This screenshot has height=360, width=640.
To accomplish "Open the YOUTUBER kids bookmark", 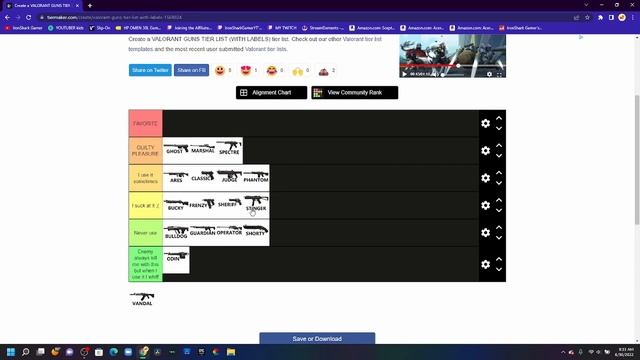I will tap(66, 28).
